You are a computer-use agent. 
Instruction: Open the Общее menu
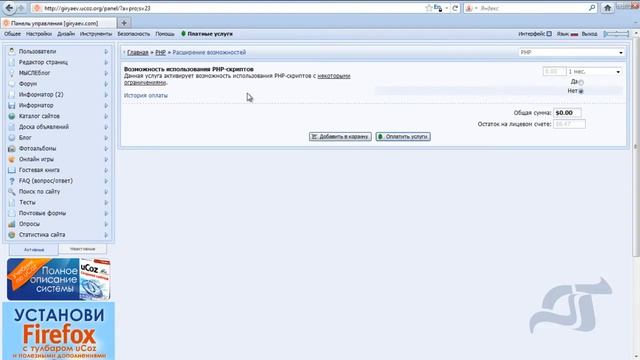[12, 34]
